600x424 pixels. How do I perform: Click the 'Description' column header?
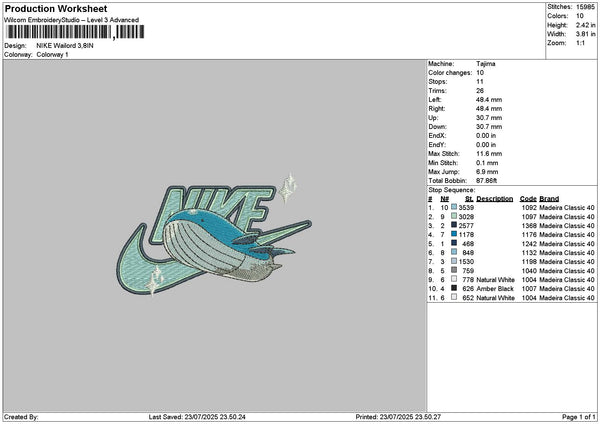495,199
